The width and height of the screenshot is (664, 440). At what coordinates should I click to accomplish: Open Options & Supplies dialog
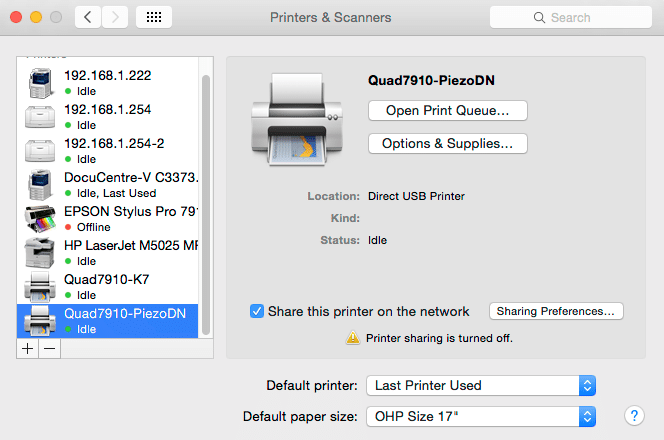[x=447, y=143]
